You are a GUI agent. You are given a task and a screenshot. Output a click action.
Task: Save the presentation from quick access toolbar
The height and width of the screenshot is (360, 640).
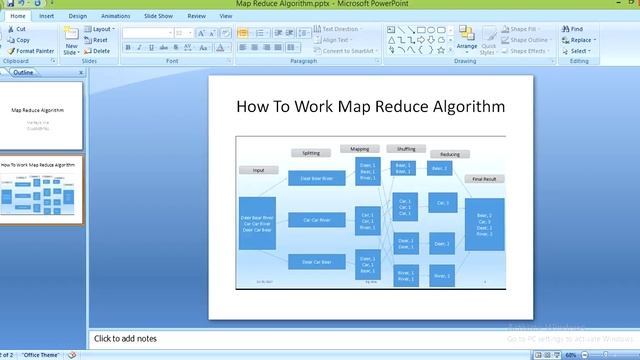tap(10, 3)
